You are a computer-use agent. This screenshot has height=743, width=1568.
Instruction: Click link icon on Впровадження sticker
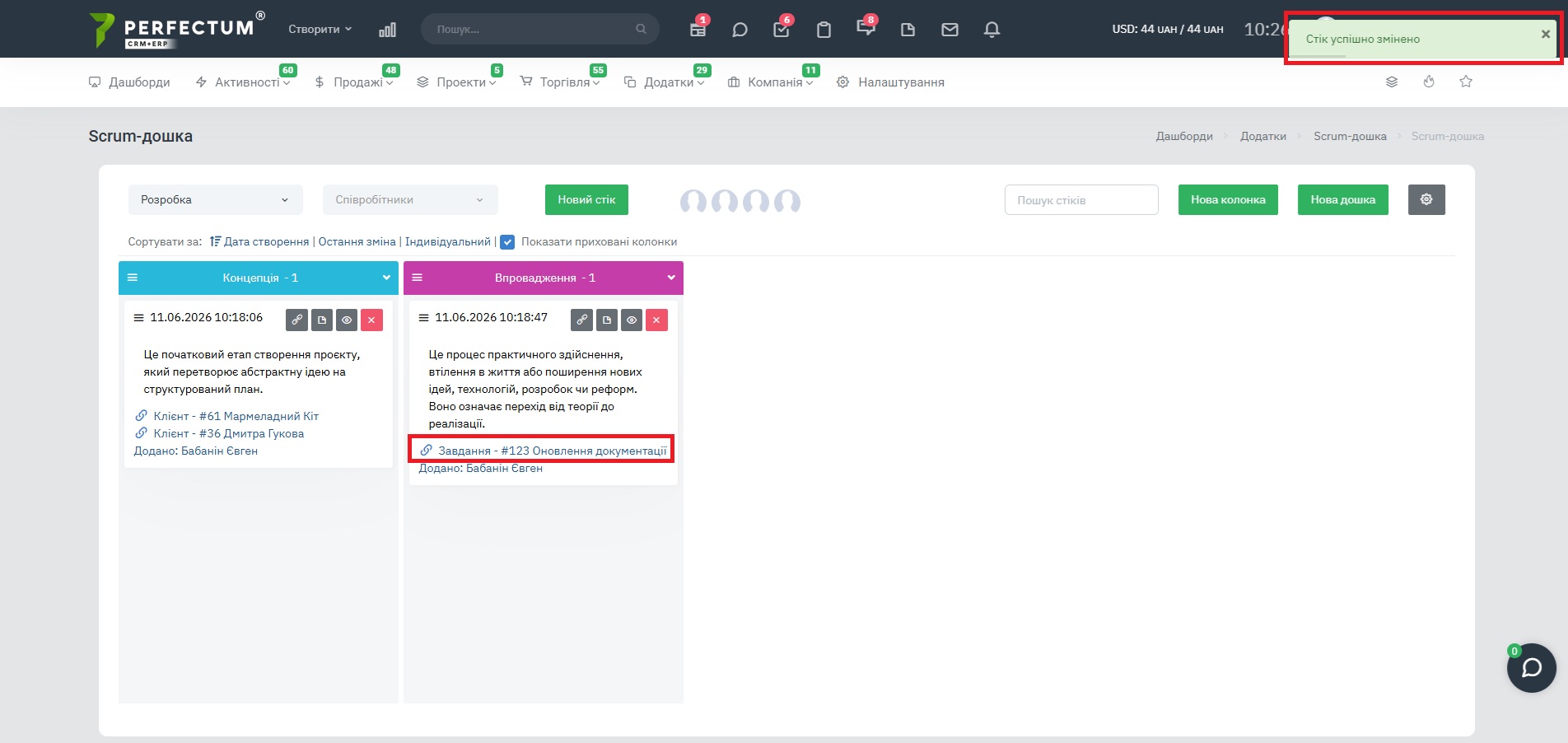click(581, 320)
